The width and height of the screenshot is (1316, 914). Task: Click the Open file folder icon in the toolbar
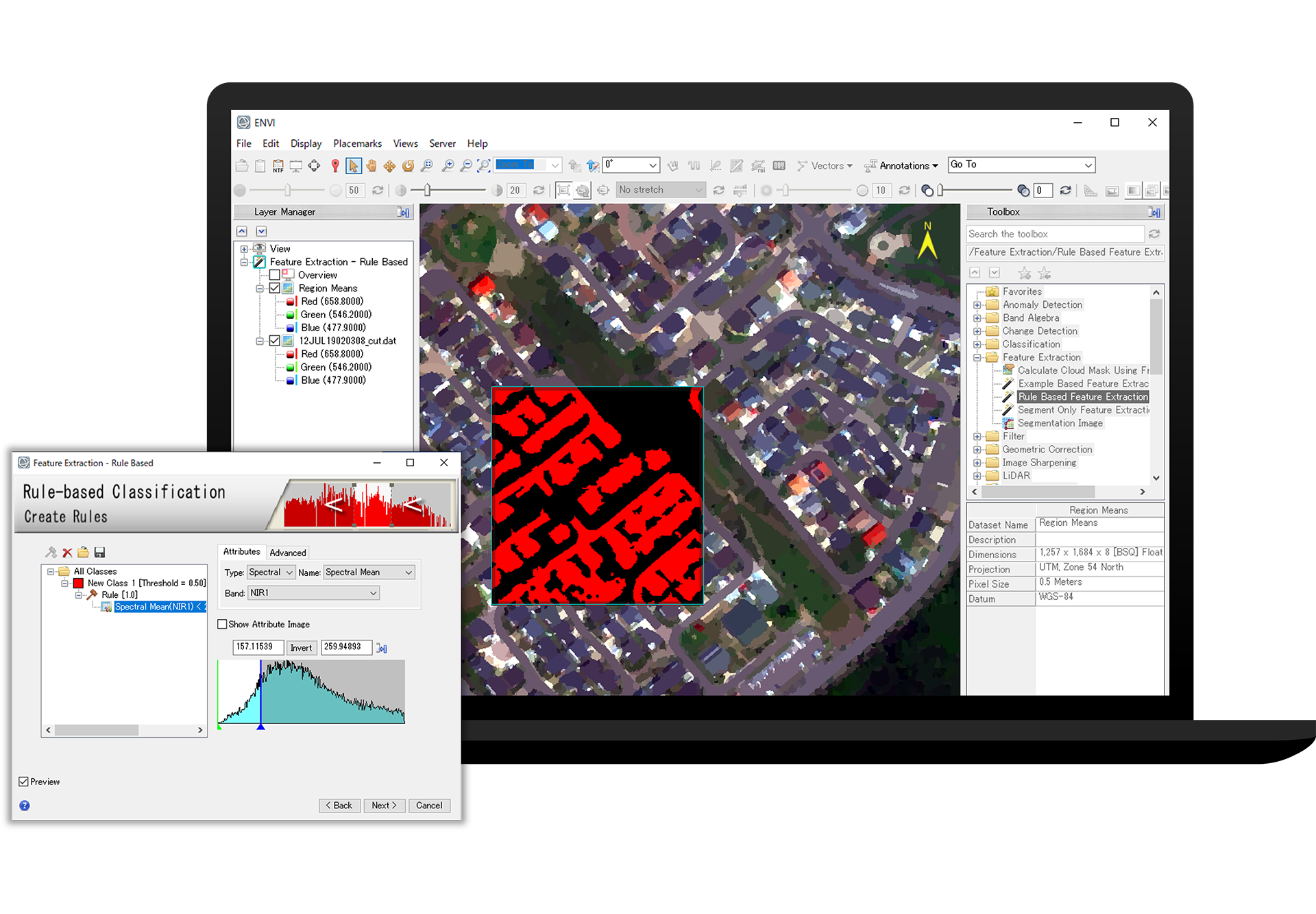[x=242, y=165]
